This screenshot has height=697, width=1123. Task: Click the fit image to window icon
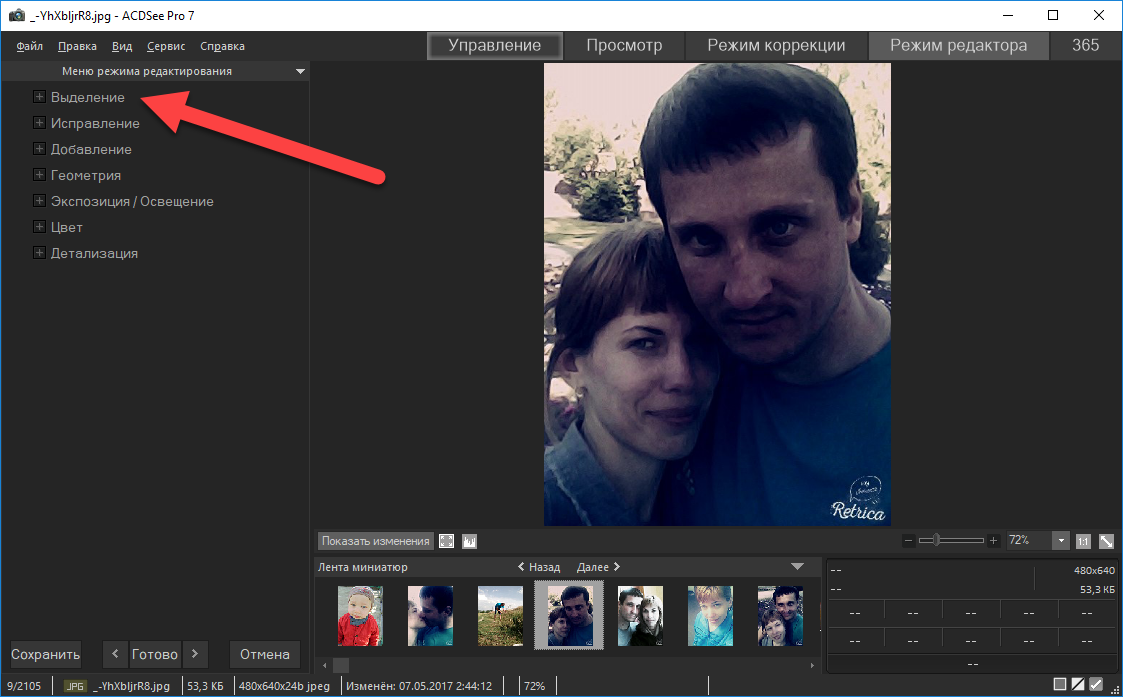pyautogui.click(x=1106, y=541)
